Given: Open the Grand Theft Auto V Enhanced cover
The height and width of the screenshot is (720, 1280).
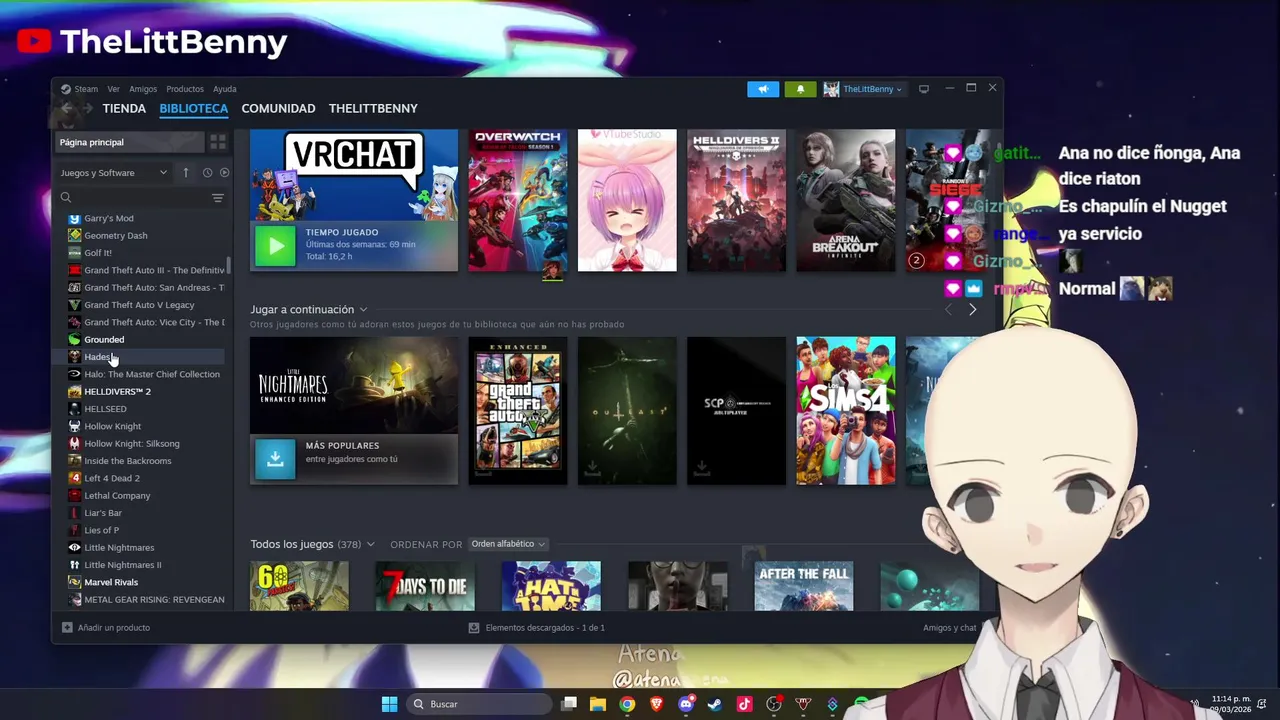Looking at the screenshot, I should pos(518,411).
